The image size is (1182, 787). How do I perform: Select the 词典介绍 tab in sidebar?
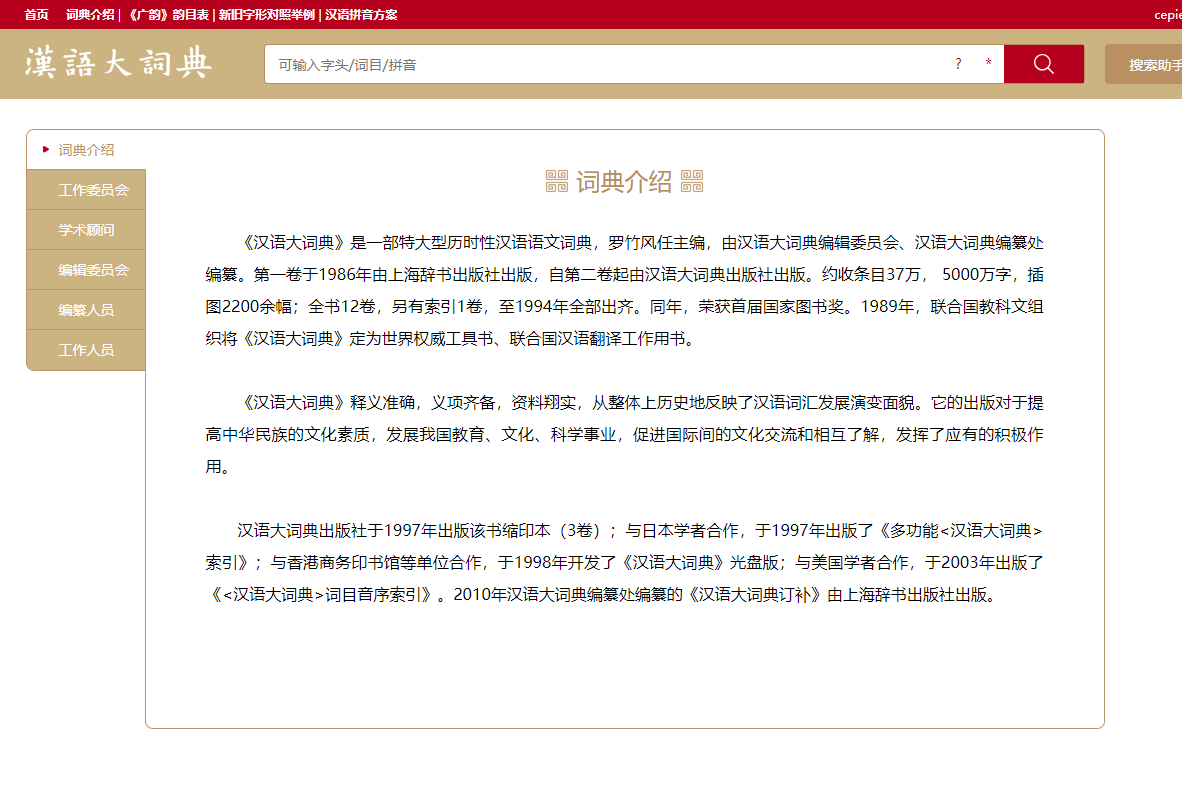(x=86, y=150)
